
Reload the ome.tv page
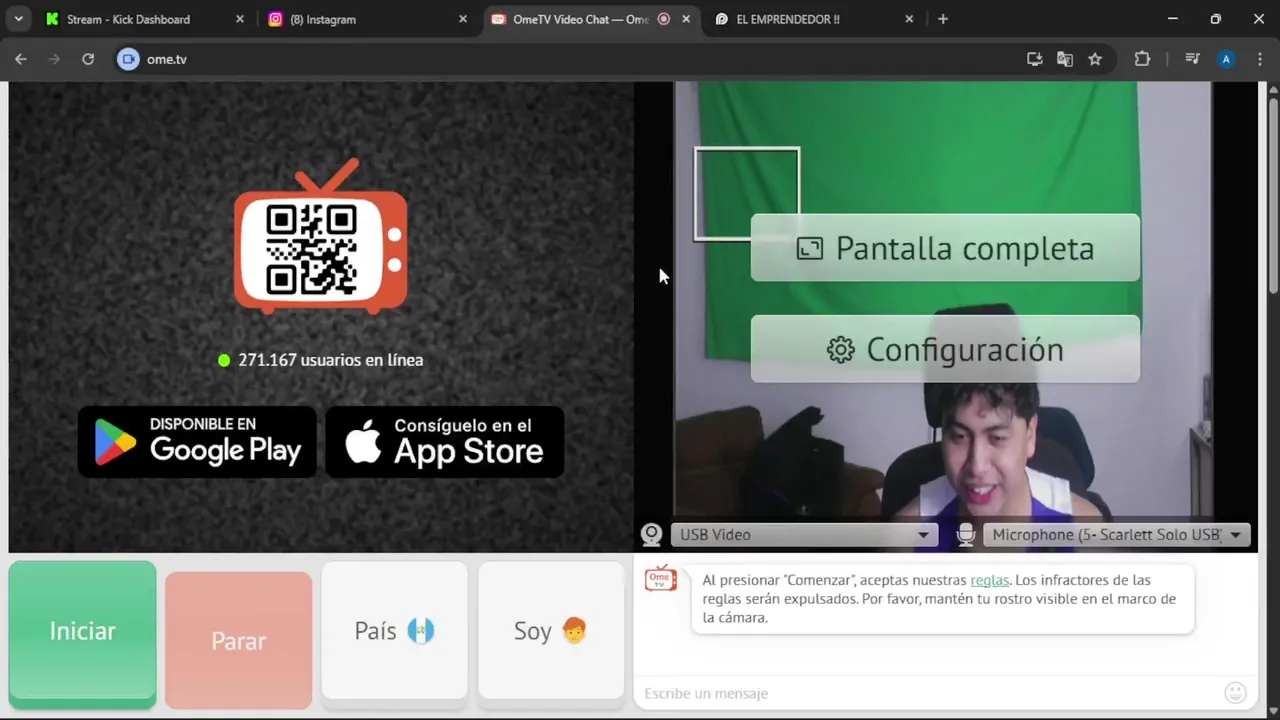[x=88, y=59]
